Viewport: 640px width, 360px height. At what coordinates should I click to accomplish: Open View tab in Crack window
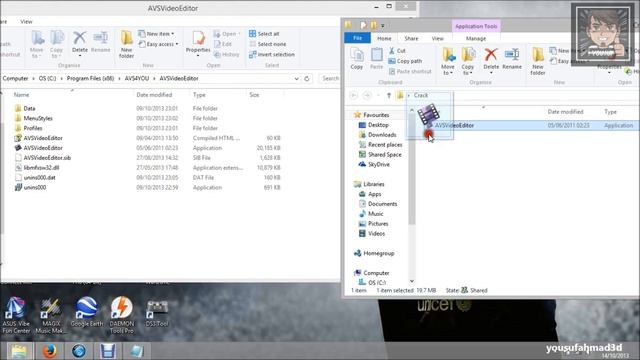pyautogui.click(x=438, y=38)
